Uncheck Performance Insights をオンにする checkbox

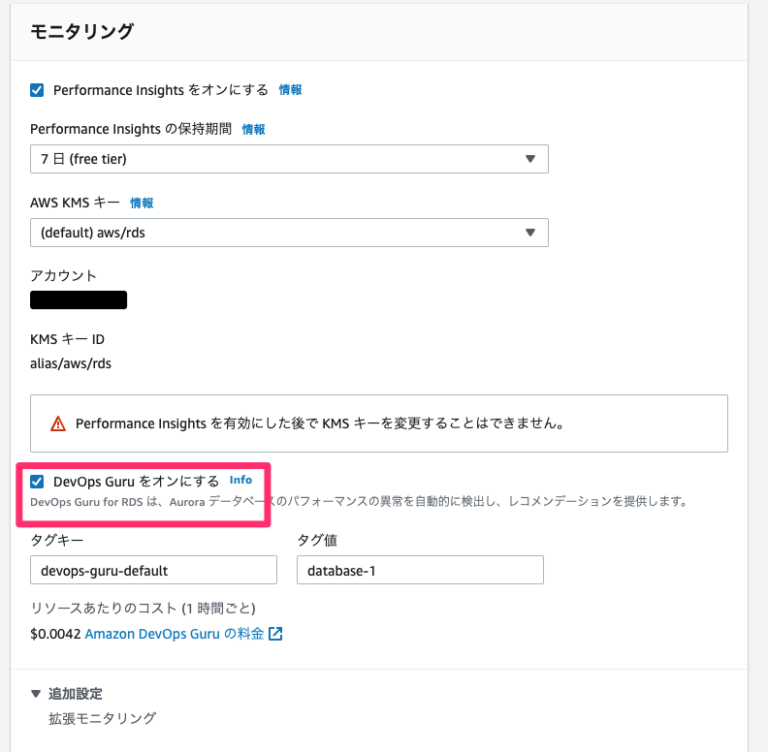pos(37,90)
